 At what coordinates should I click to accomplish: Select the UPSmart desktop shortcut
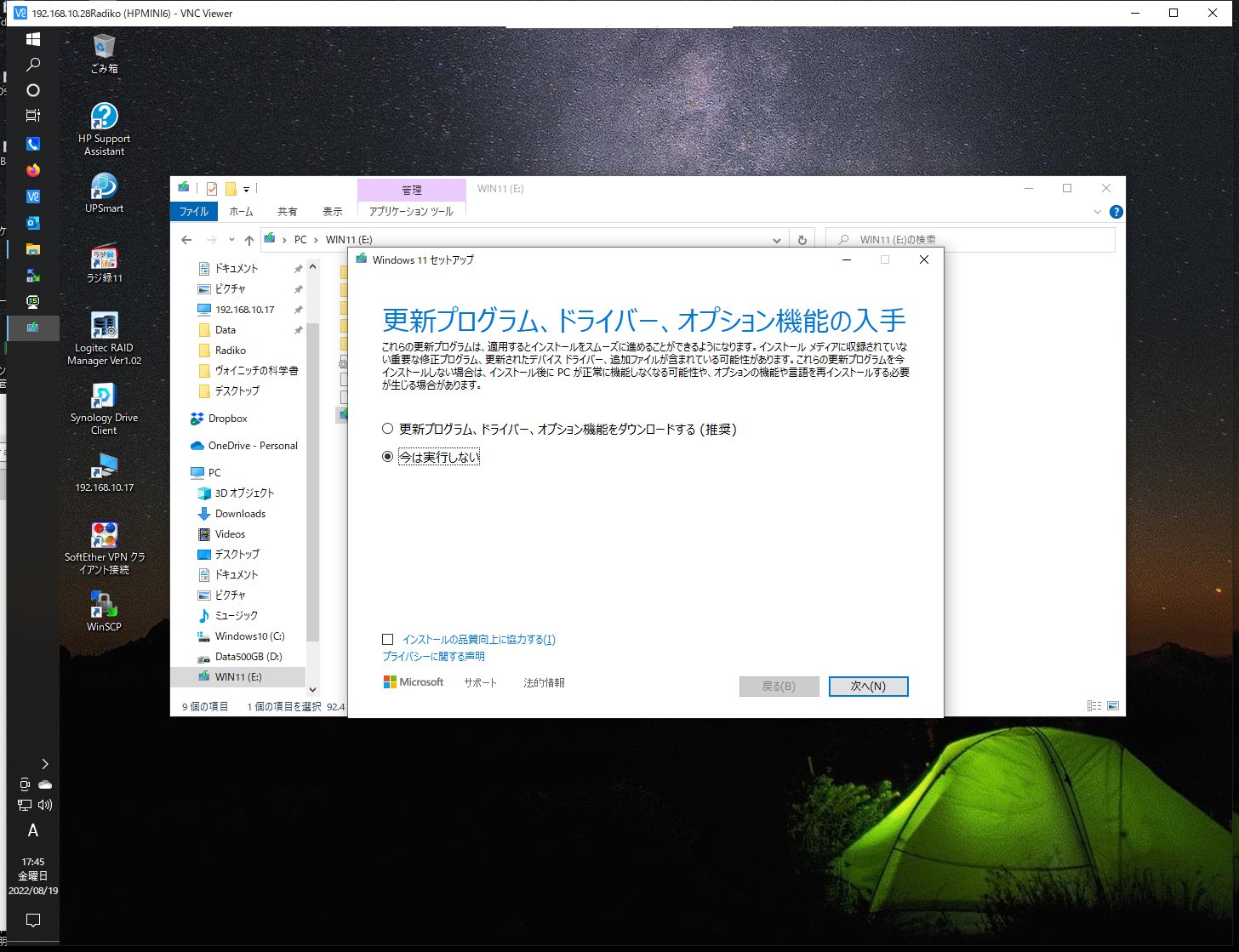(104, 192)
